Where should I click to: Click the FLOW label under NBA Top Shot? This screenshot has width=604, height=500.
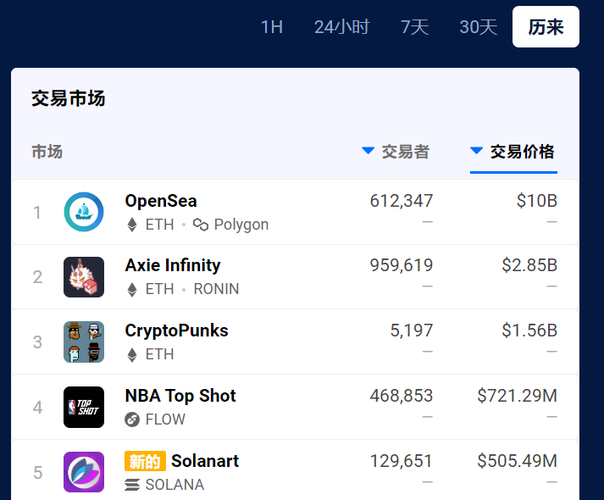coord(165,419)
